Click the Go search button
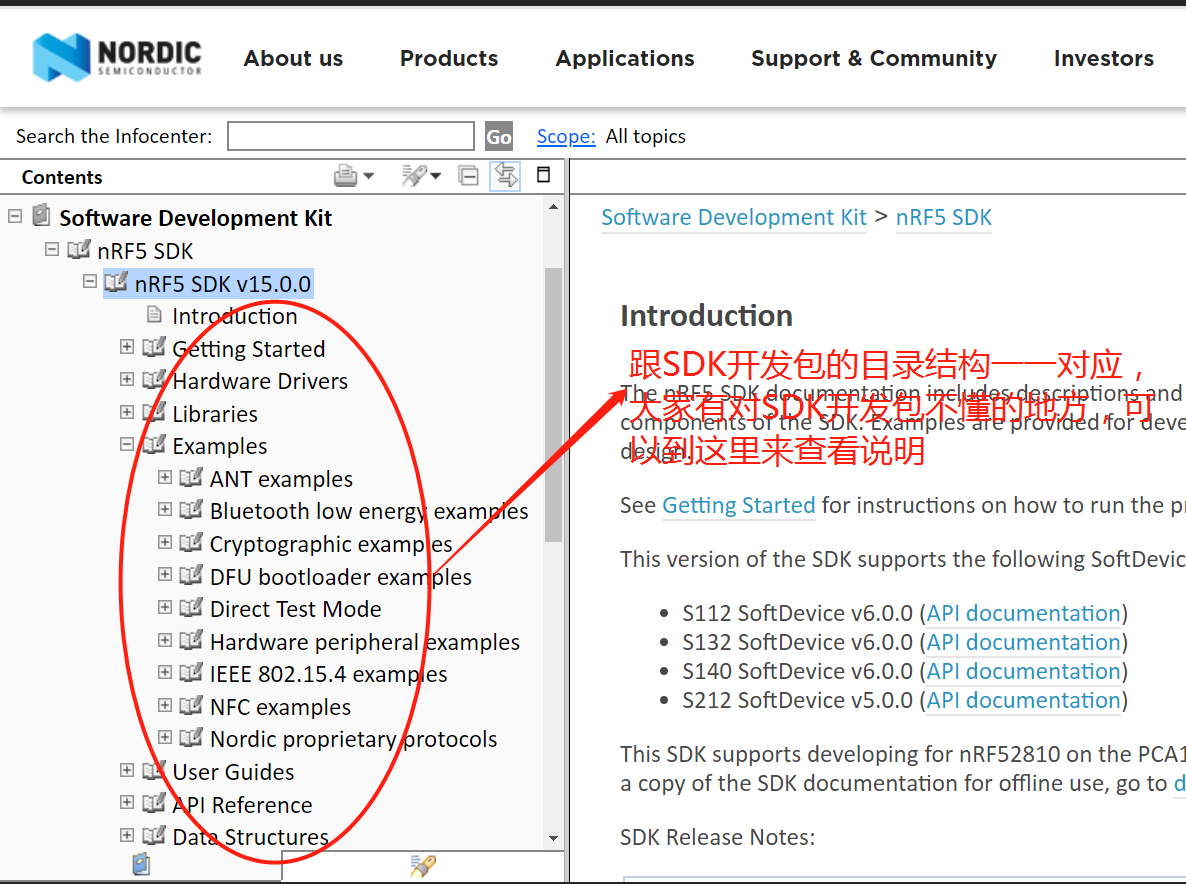The image size is (1186, 884). [x=498, y=136]
